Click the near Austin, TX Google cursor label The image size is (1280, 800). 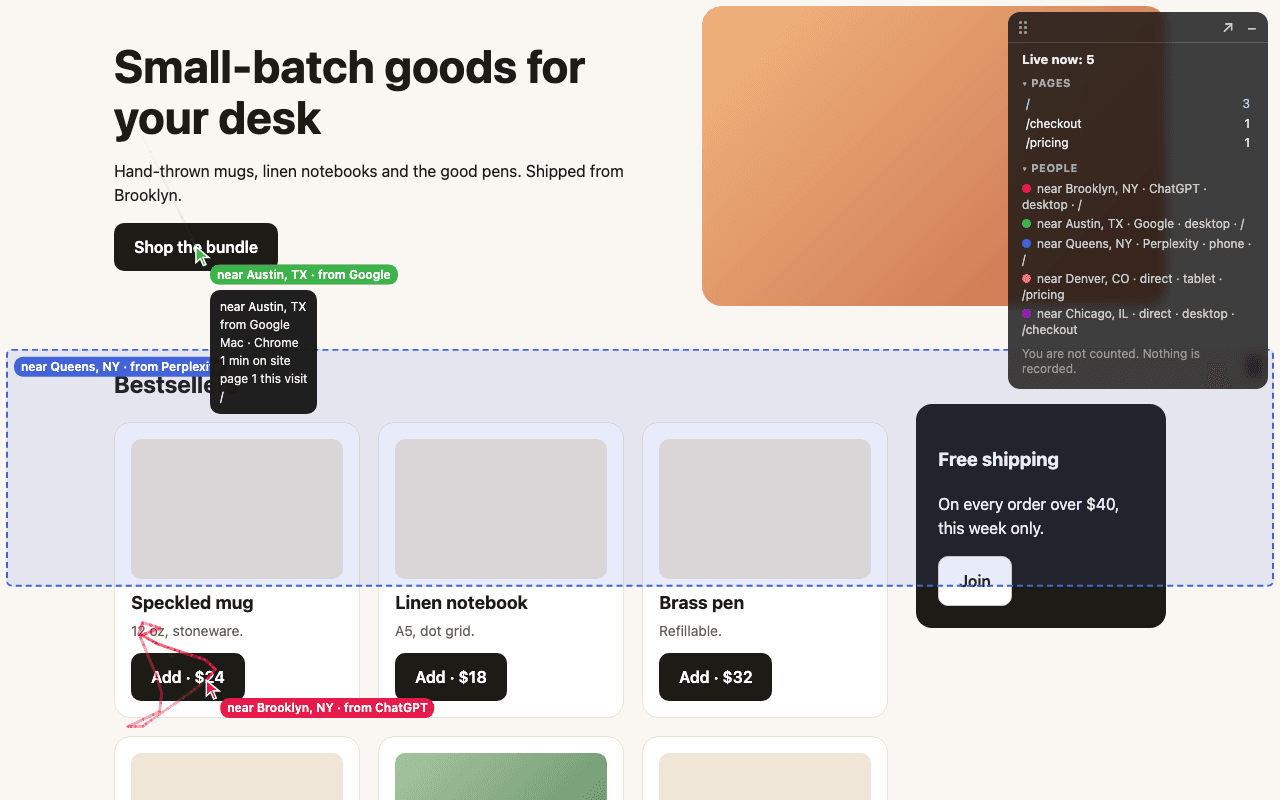coord(304,275)
